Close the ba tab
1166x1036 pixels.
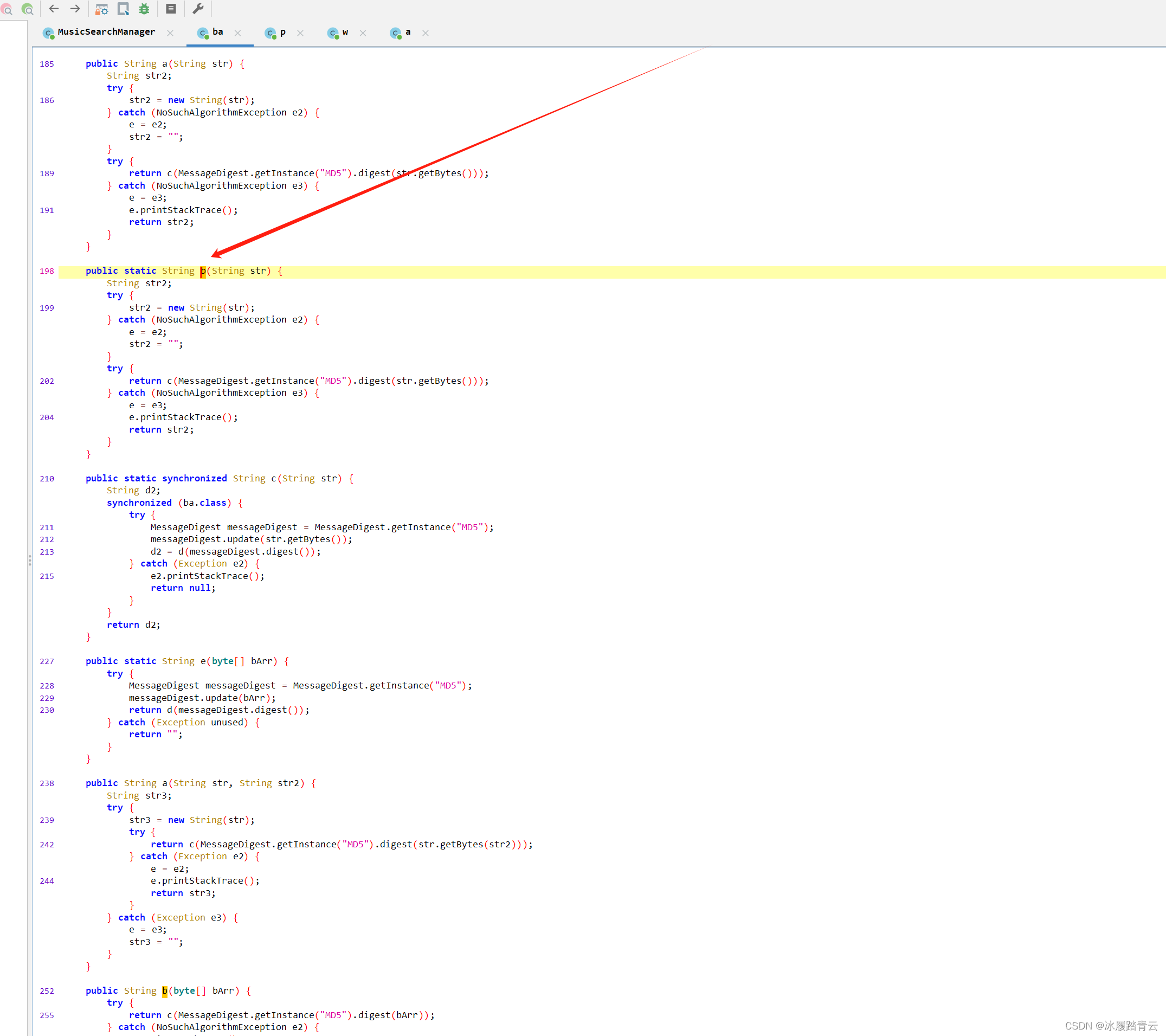tap(238, 33)
